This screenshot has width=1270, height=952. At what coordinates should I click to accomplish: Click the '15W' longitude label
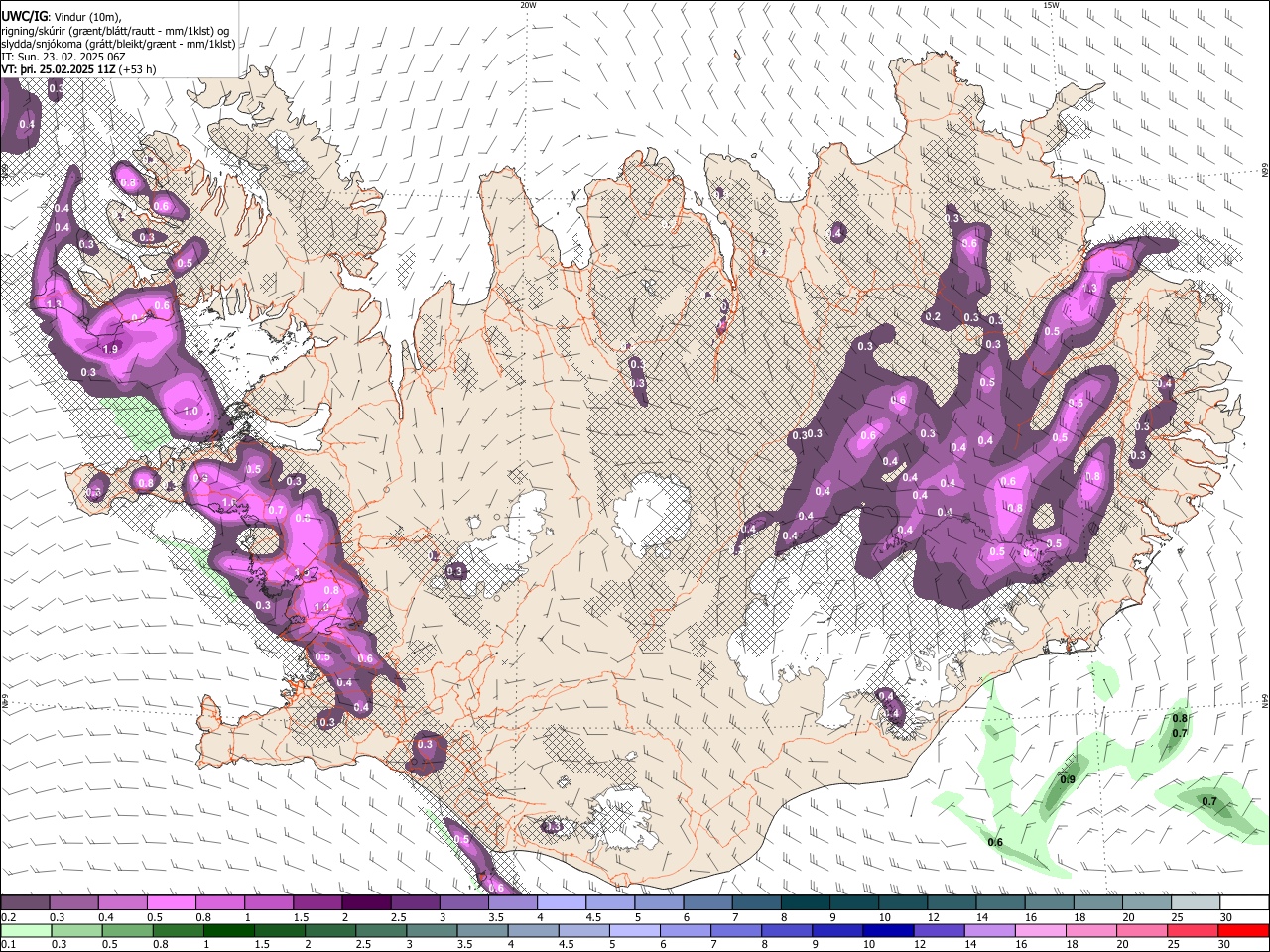click(1052, 5)
